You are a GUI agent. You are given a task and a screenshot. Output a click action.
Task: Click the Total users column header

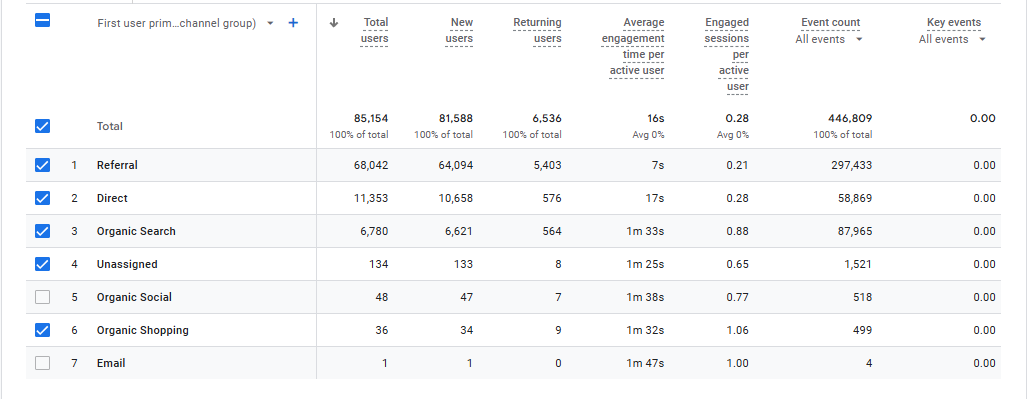375,31
